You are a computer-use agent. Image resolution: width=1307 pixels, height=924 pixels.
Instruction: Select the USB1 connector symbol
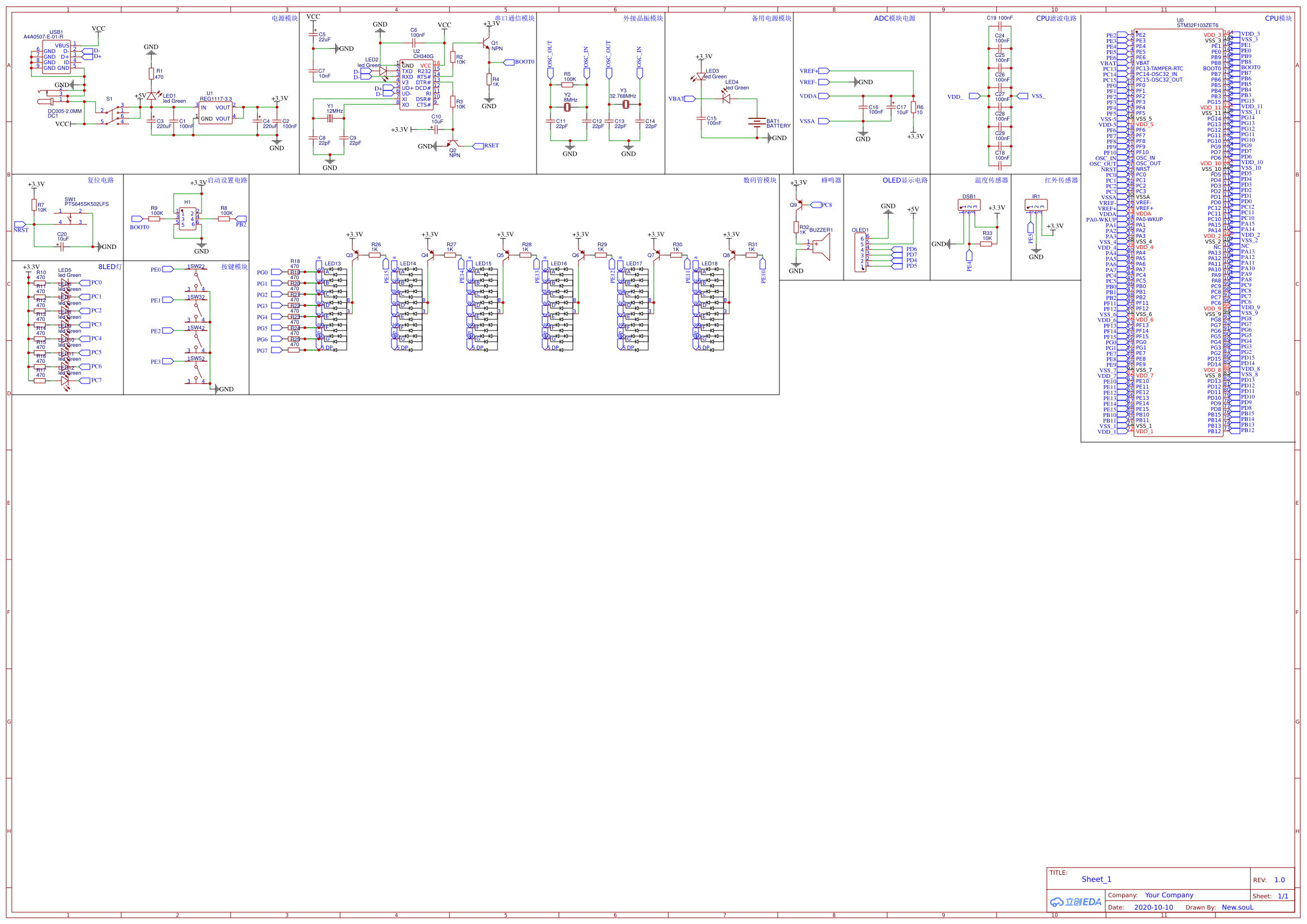click(56, 56)
